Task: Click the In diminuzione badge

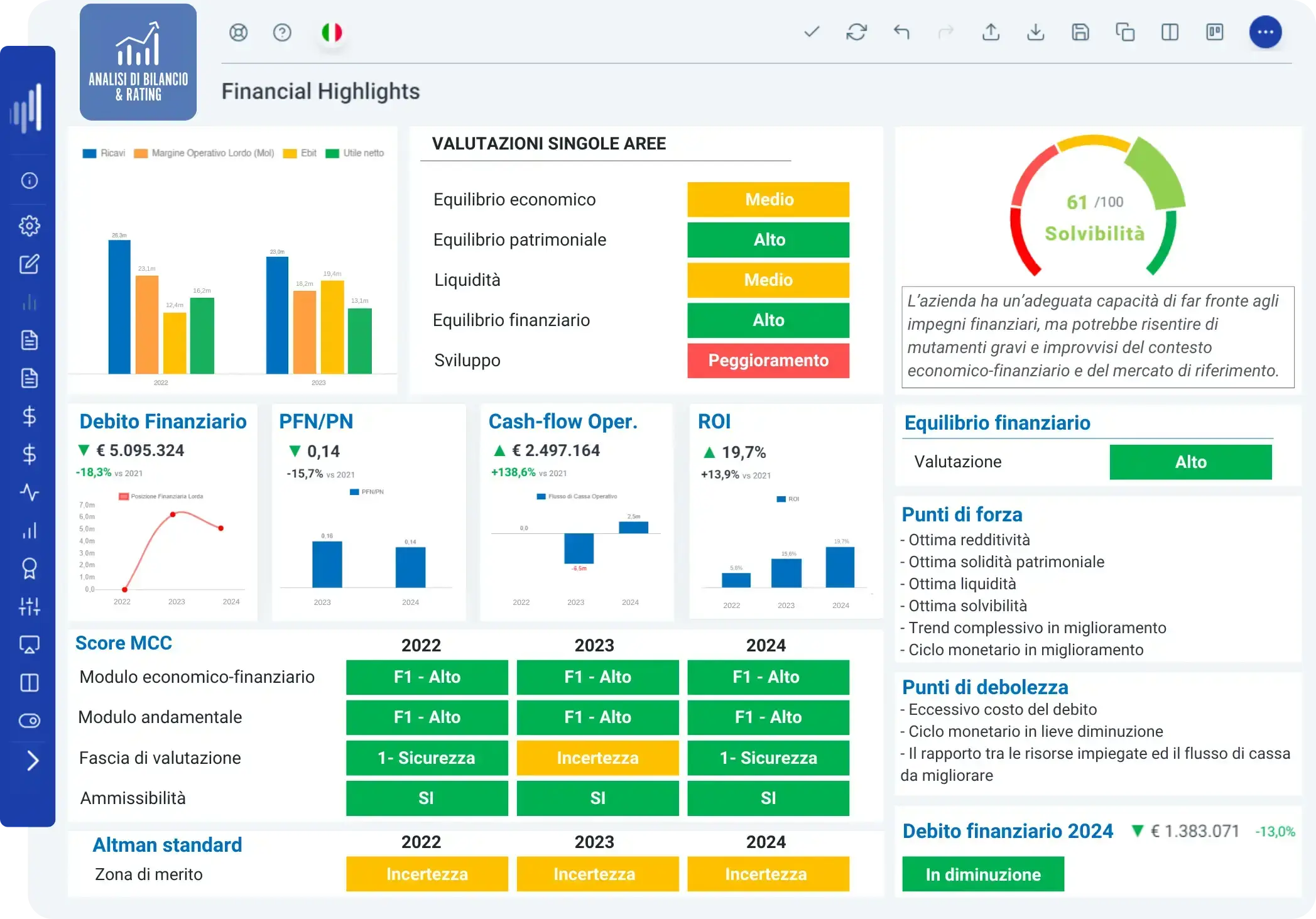Action: pos(983,874)
